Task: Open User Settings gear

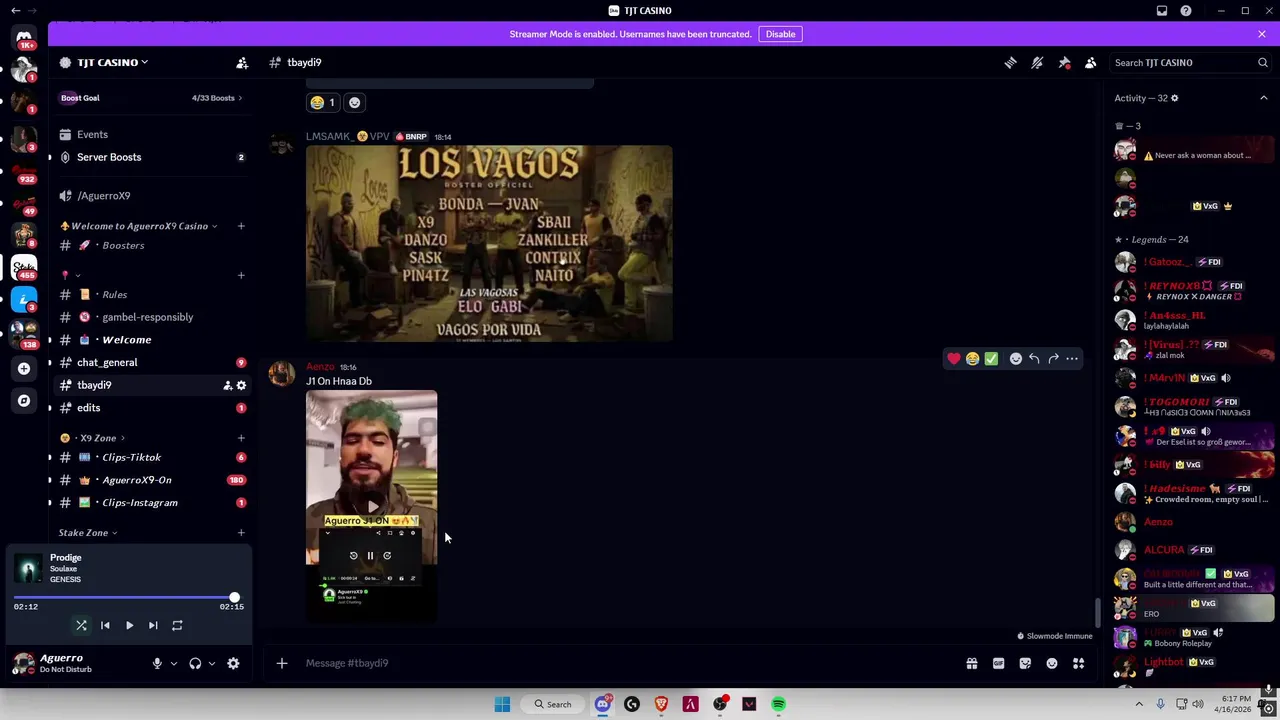Action: 233,663
